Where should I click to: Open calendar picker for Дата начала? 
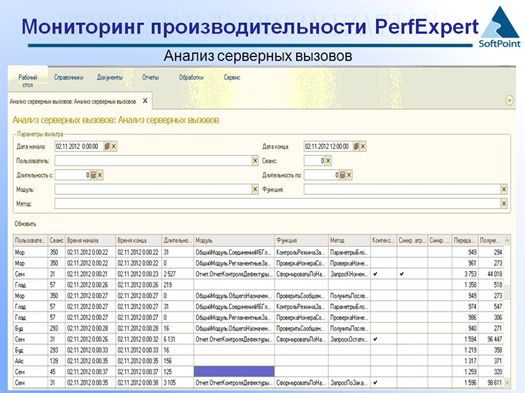pyautogui.click(x=107, y=147)
